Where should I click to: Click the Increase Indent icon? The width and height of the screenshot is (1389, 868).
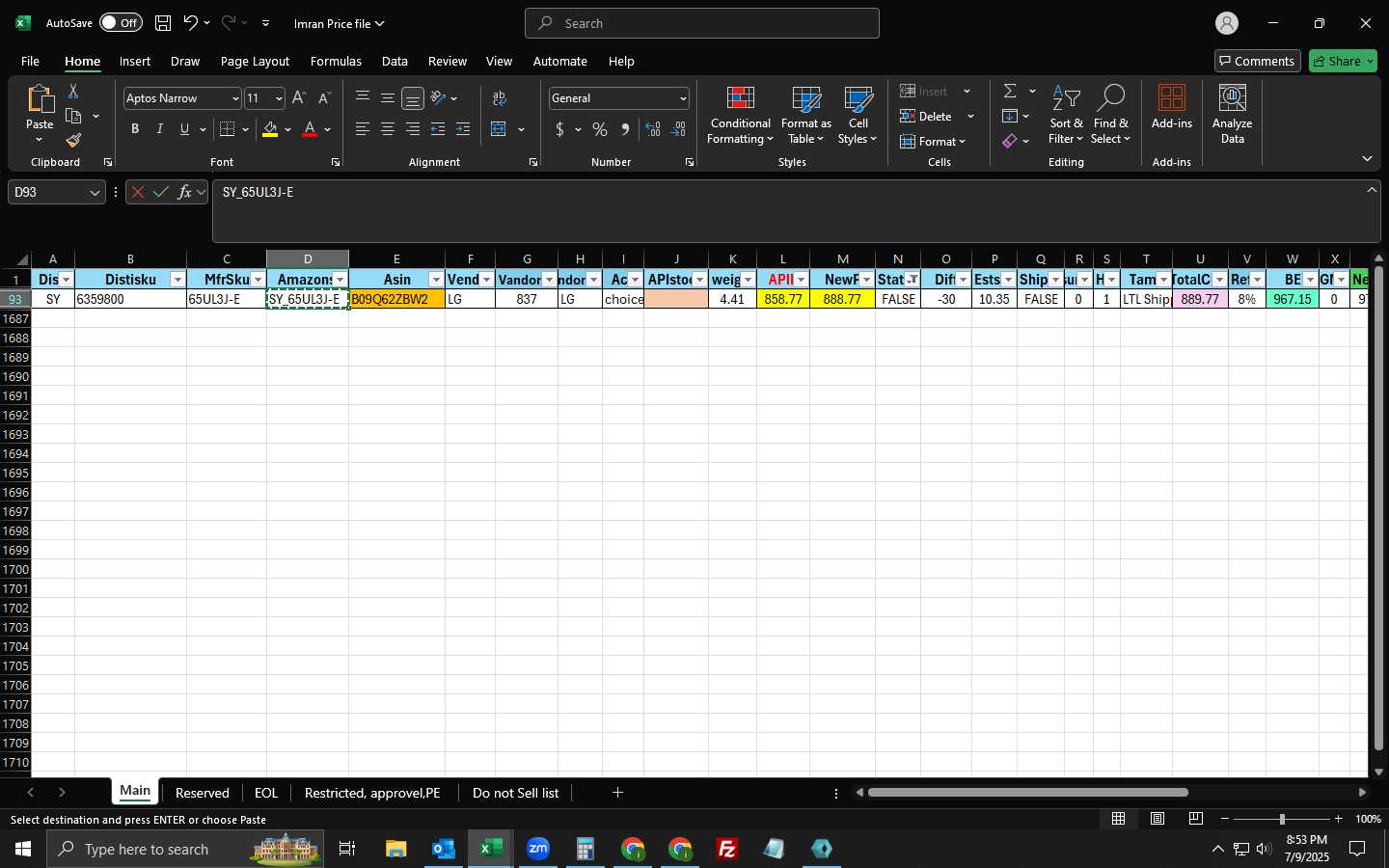coord(463,129)
